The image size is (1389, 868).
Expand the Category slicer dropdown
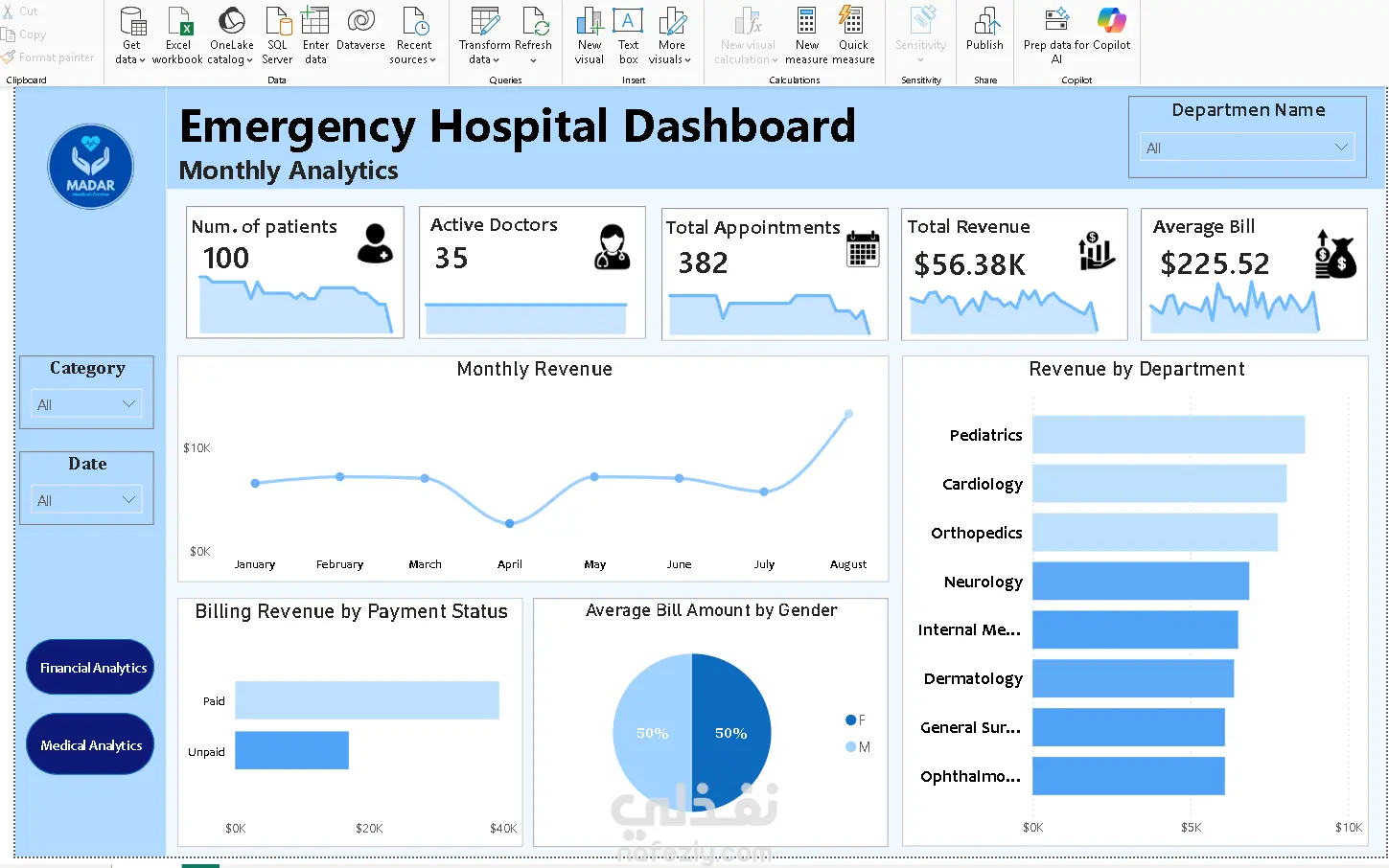click(128, 404)
